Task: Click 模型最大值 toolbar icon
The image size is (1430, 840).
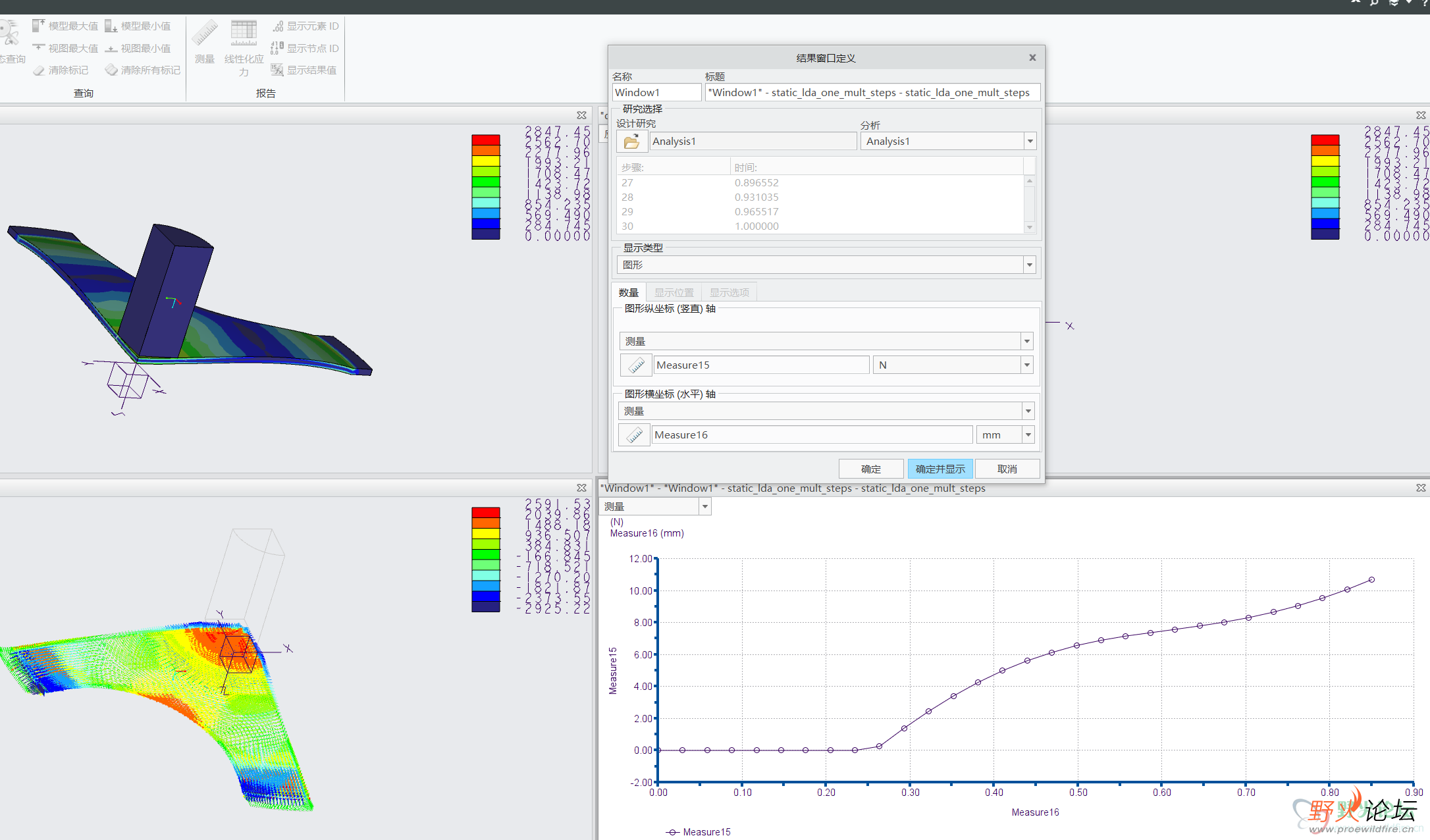Action: click(39, 26)
